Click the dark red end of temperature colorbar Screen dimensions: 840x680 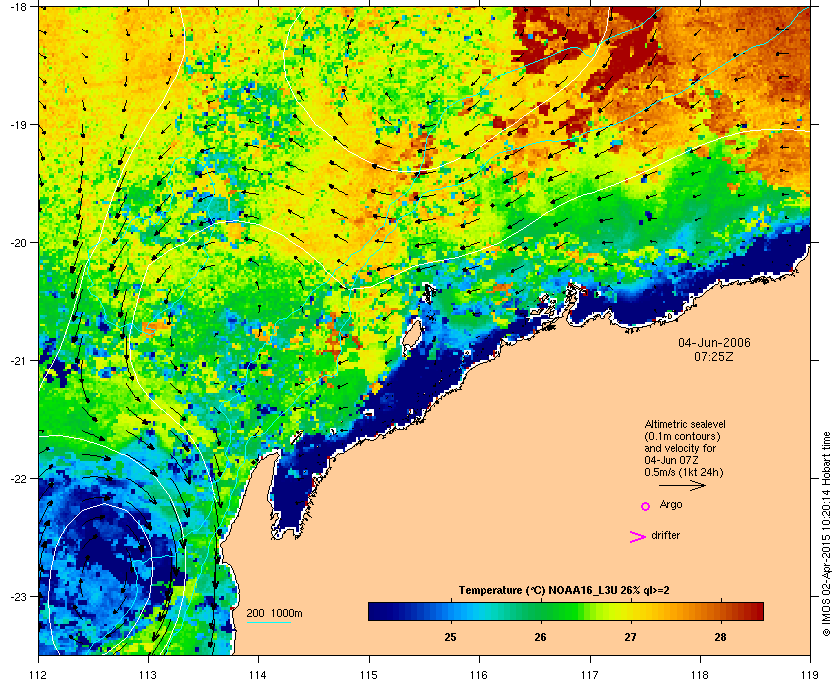(753, 611)
